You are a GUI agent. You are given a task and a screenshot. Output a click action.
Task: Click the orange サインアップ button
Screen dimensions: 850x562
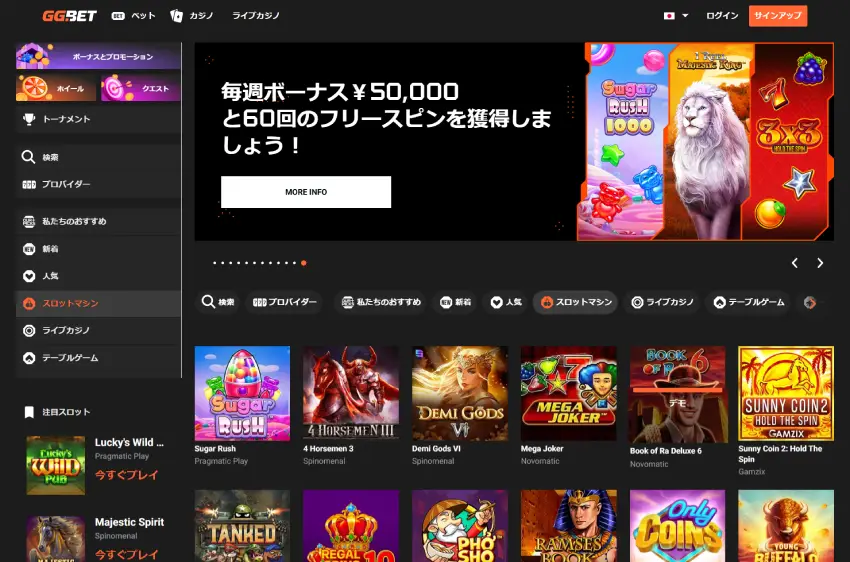tap(778, 16)
